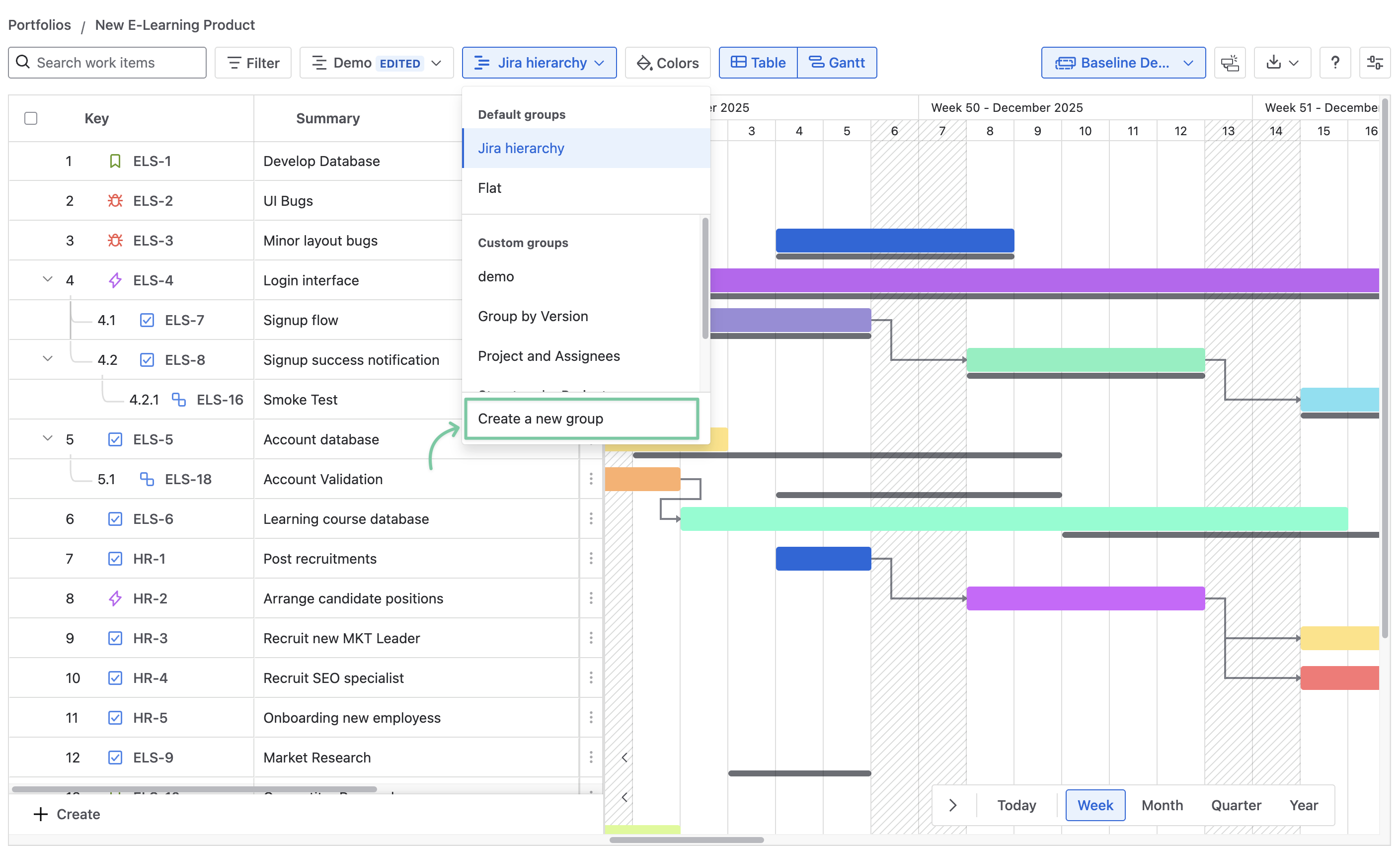Switch the timeline scale to Month
Image resolution: width=1400 pixels, height=846 pixels.
(x=1162, y=805)
